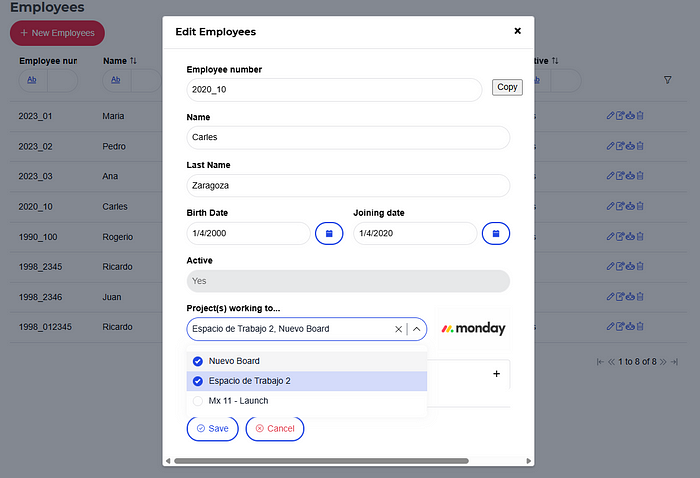Close the Edit Employees dialog
700x478 pixels.
517,31
